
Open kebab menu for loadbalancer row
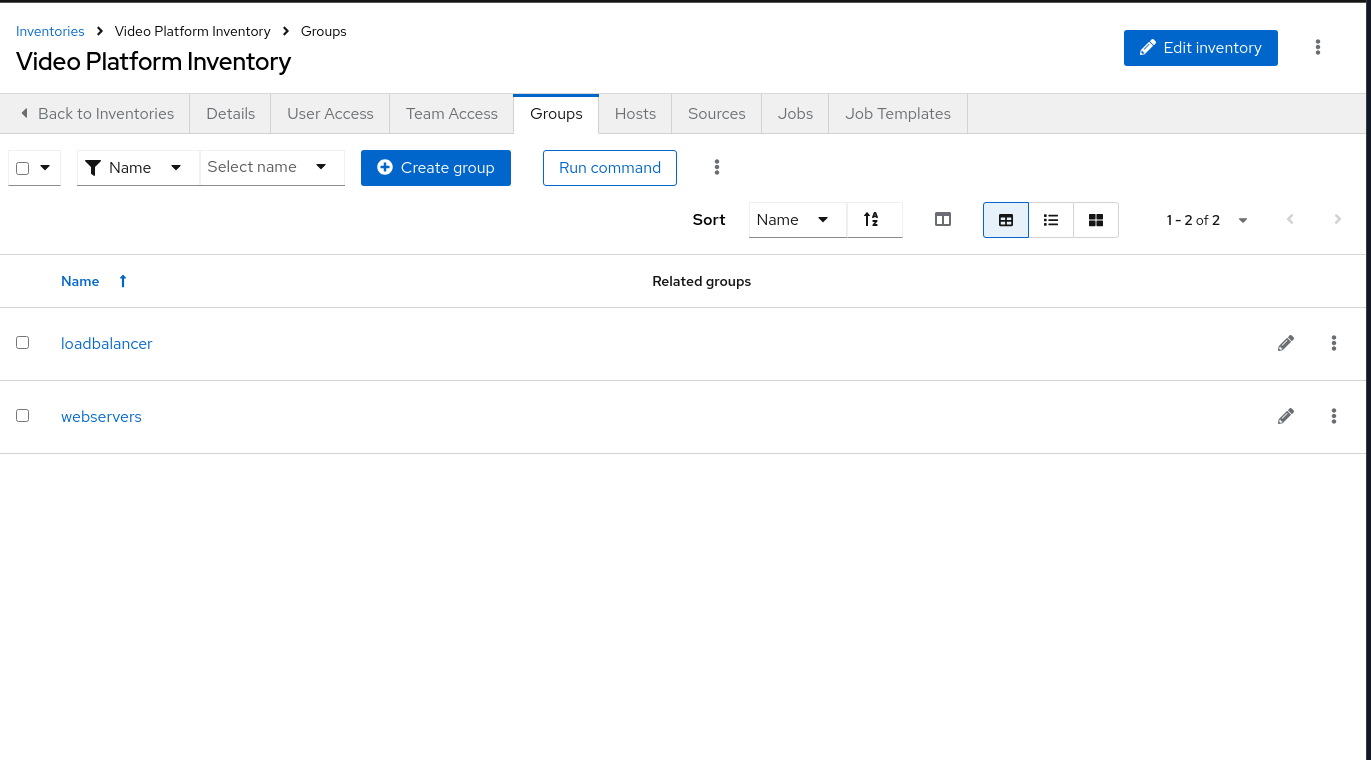point(1334,343)
